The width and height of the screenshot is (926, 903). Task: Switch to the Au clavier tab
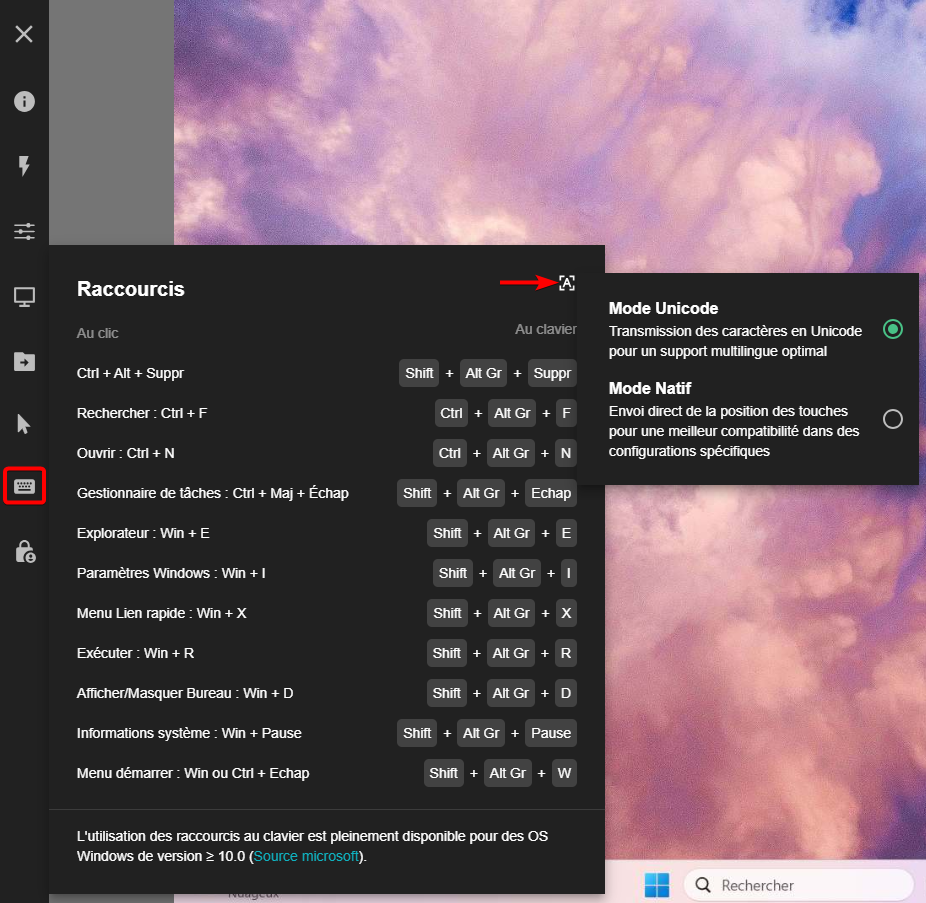(545, 328)
